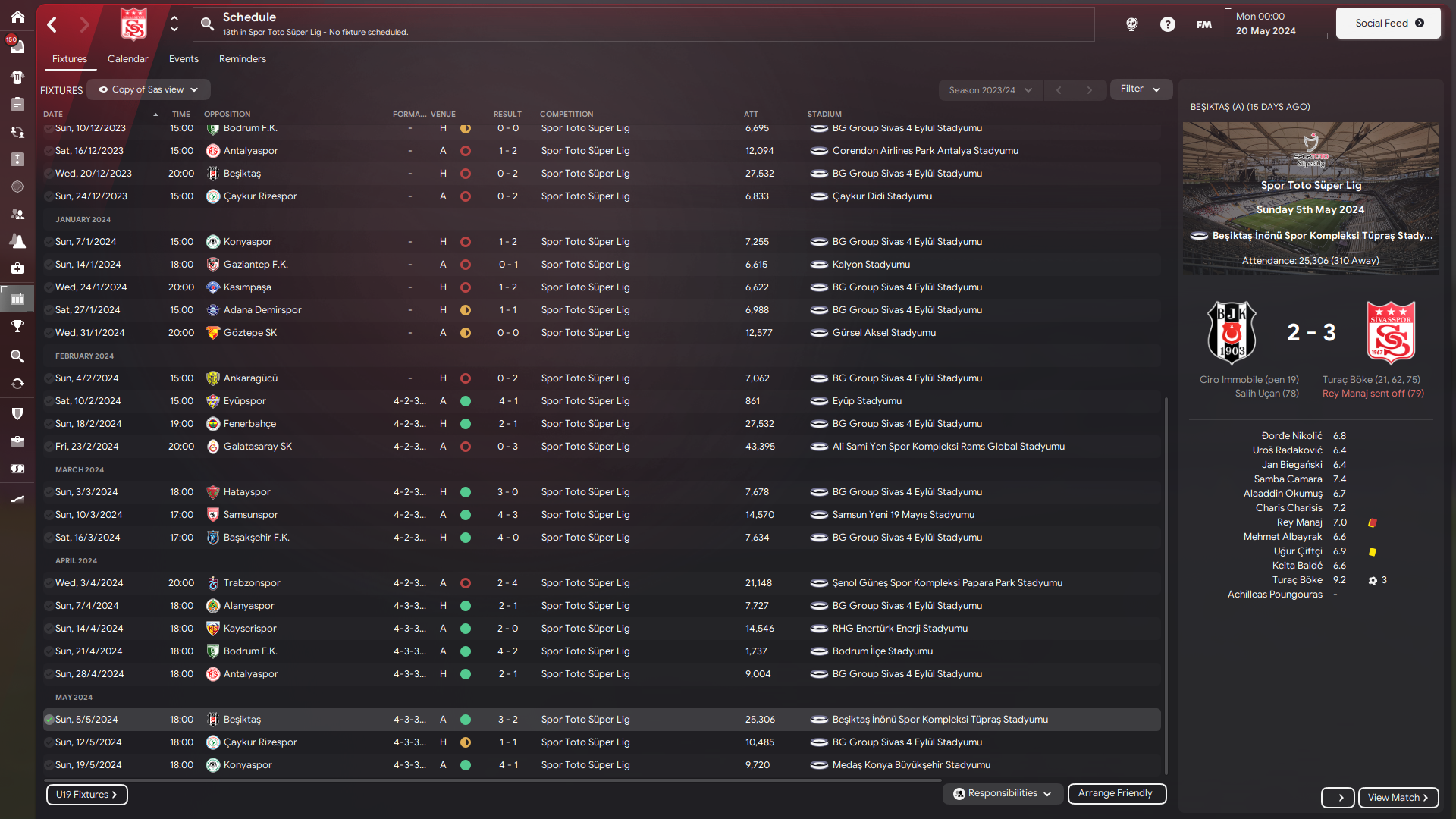This screenshot has height=819, width=1456.
Task: Go to the Home screen icon
Action: click(x=17, y=17)
